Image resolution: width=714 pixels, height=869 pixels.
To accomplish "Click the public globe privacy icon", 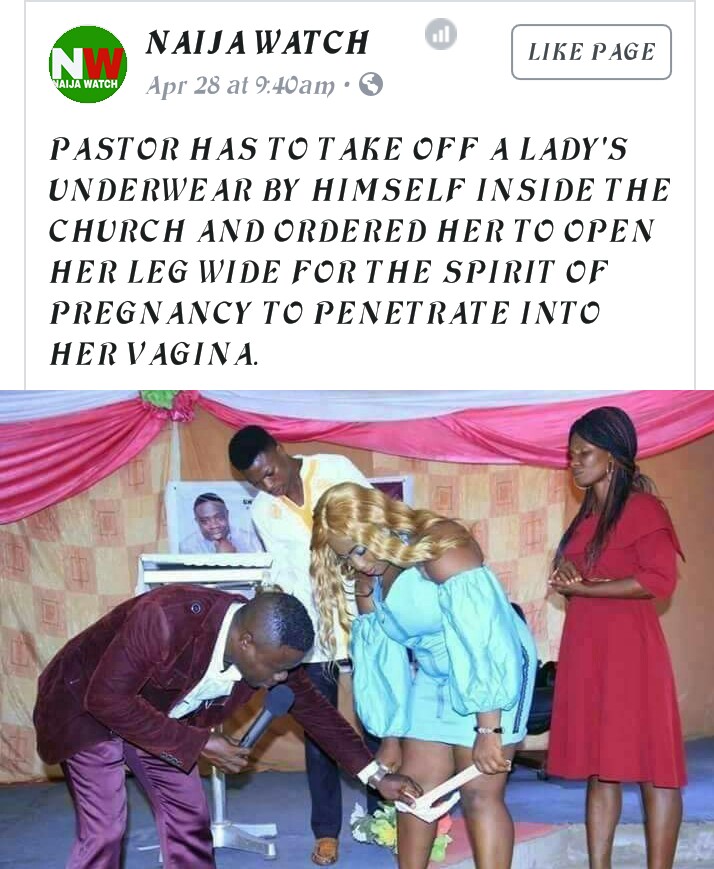I will [x=371, y=84].
